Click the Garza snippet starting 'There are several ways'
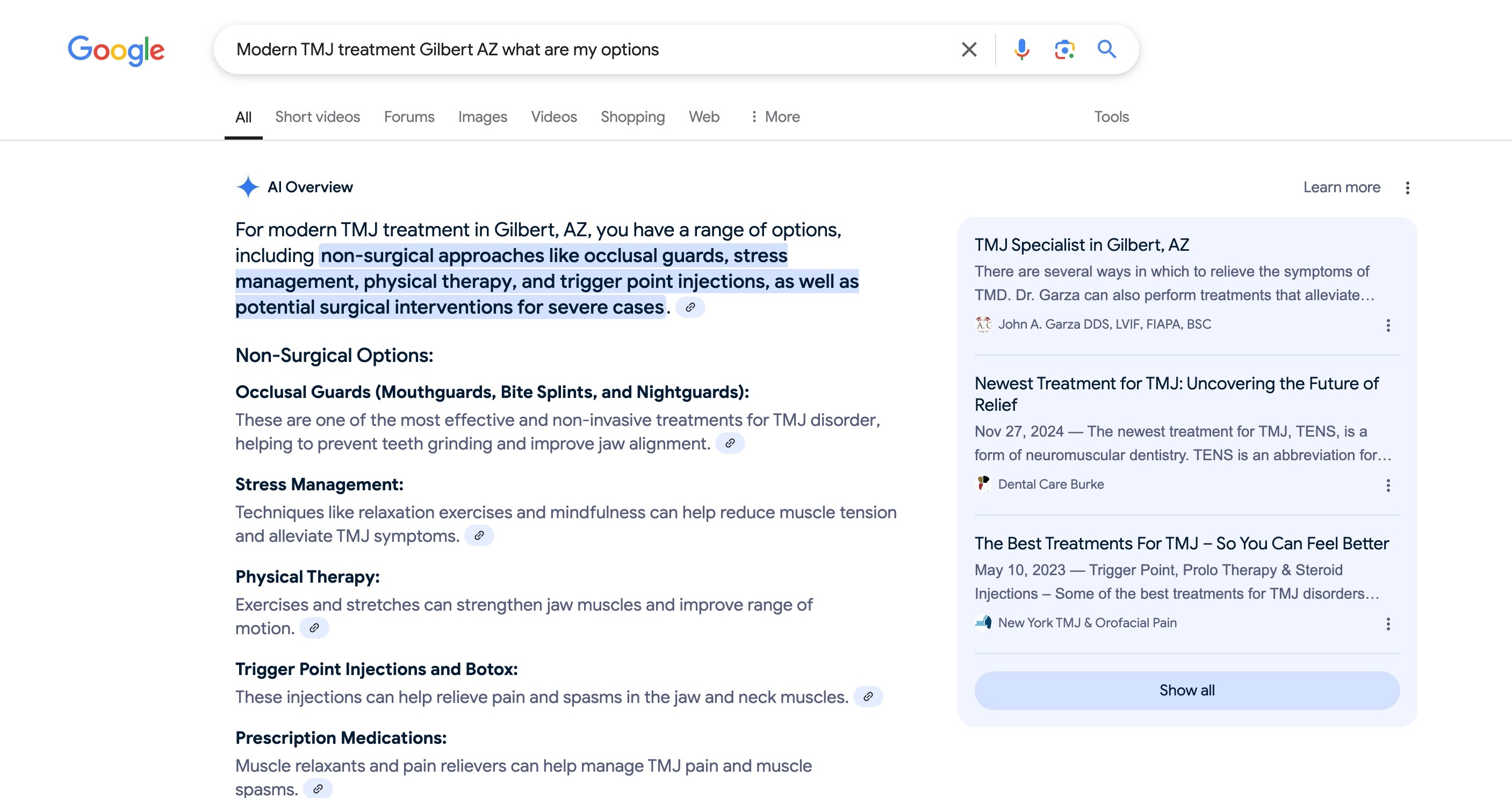Viewport: 1512px width, 798px height. click(1175, 283)
